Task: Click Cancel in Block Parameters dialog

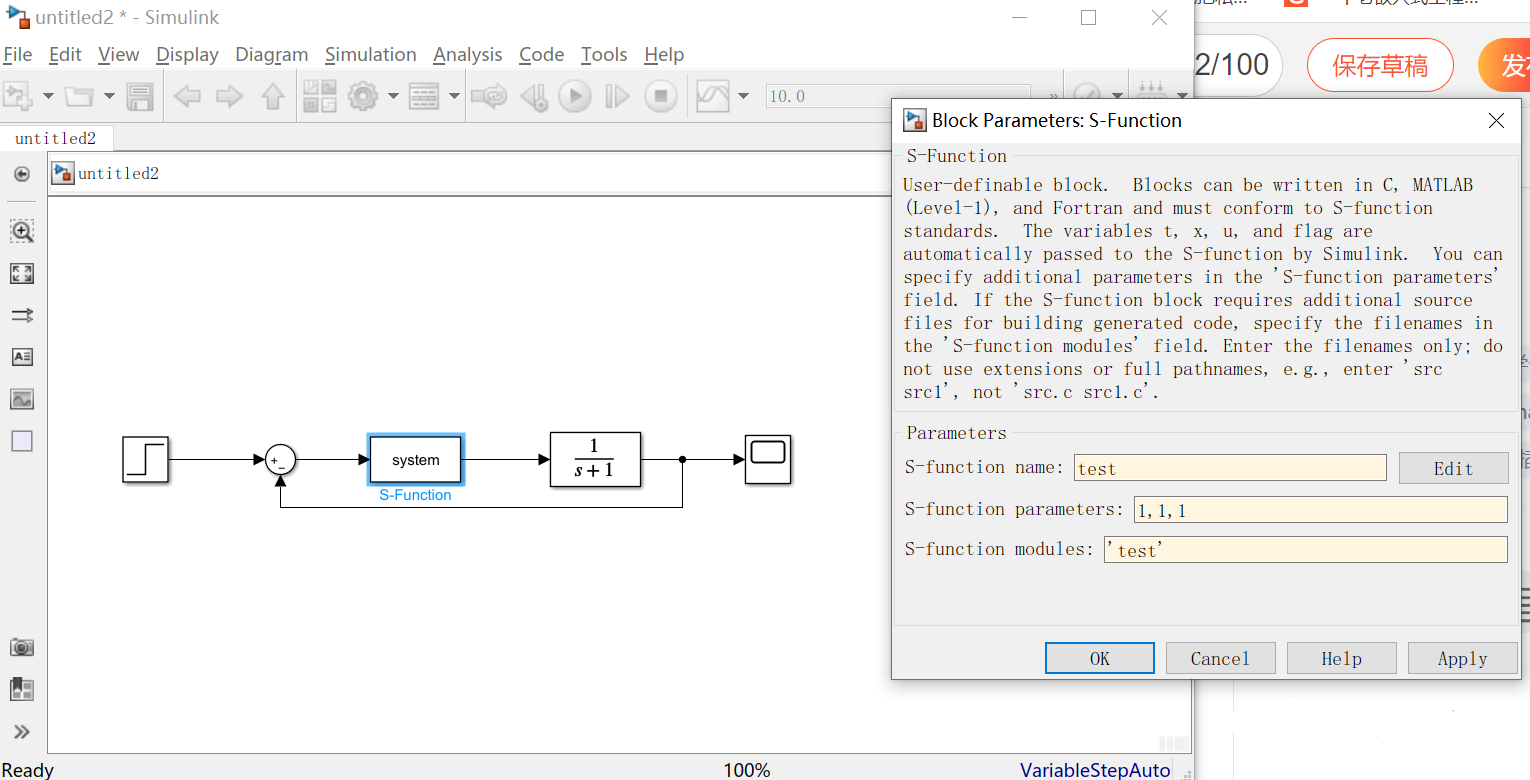Action: [x=1221, y=658]
